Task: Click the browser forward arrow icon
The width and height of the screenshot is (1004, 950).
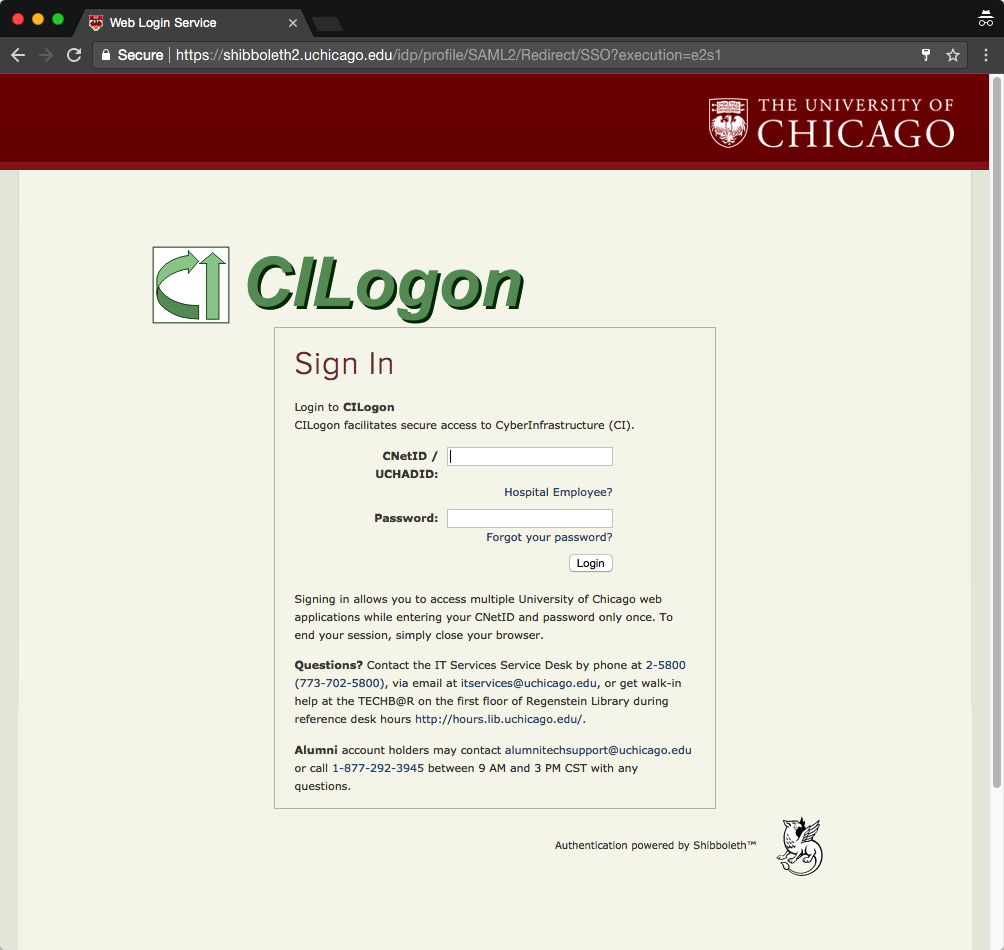Action: tap(46, 55)
